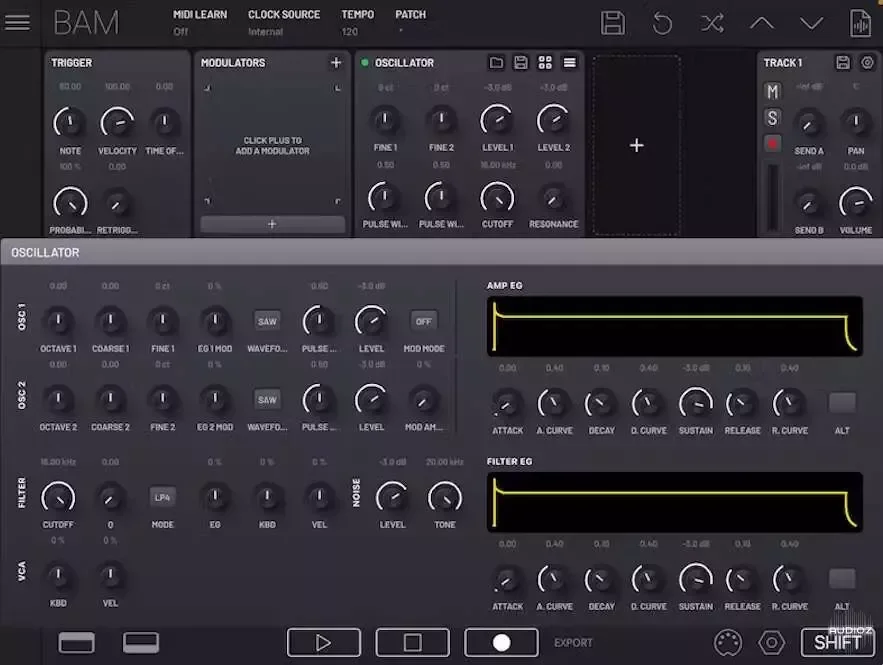
Task: Open the filter mode LP4 selector
Action: point(162,497)
